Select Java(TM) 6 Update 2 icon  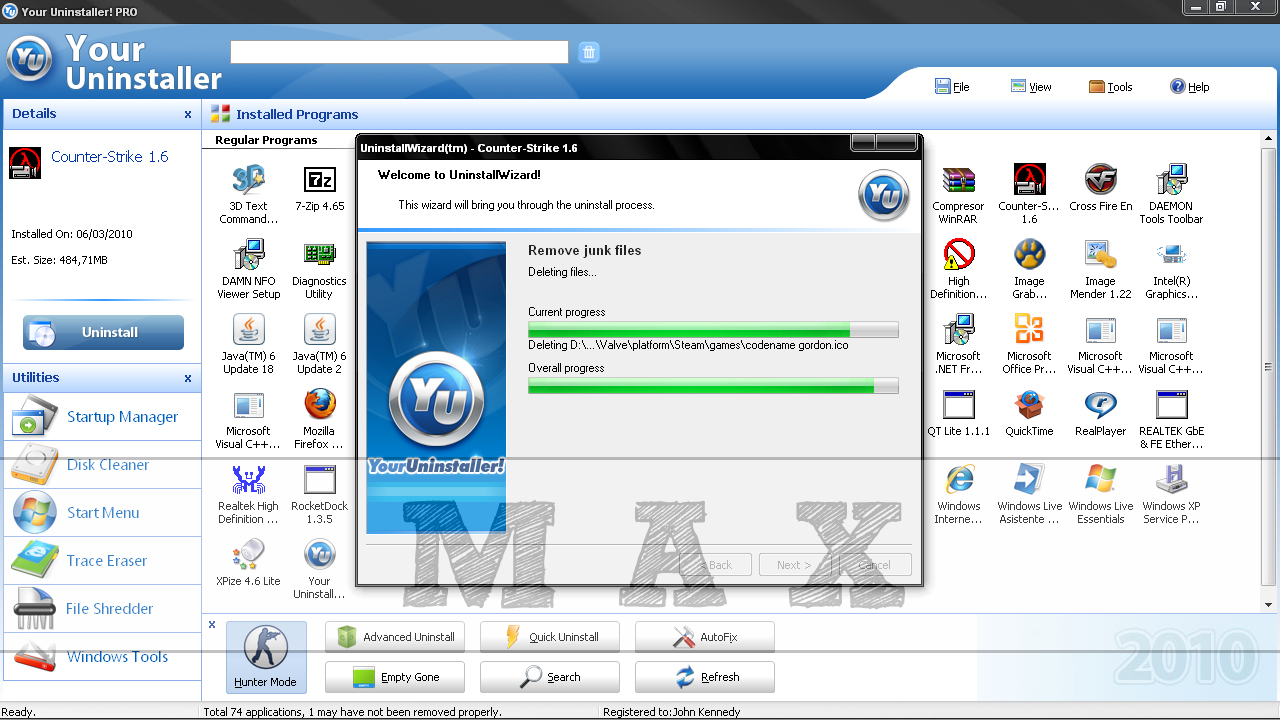[x=319, y=330]
